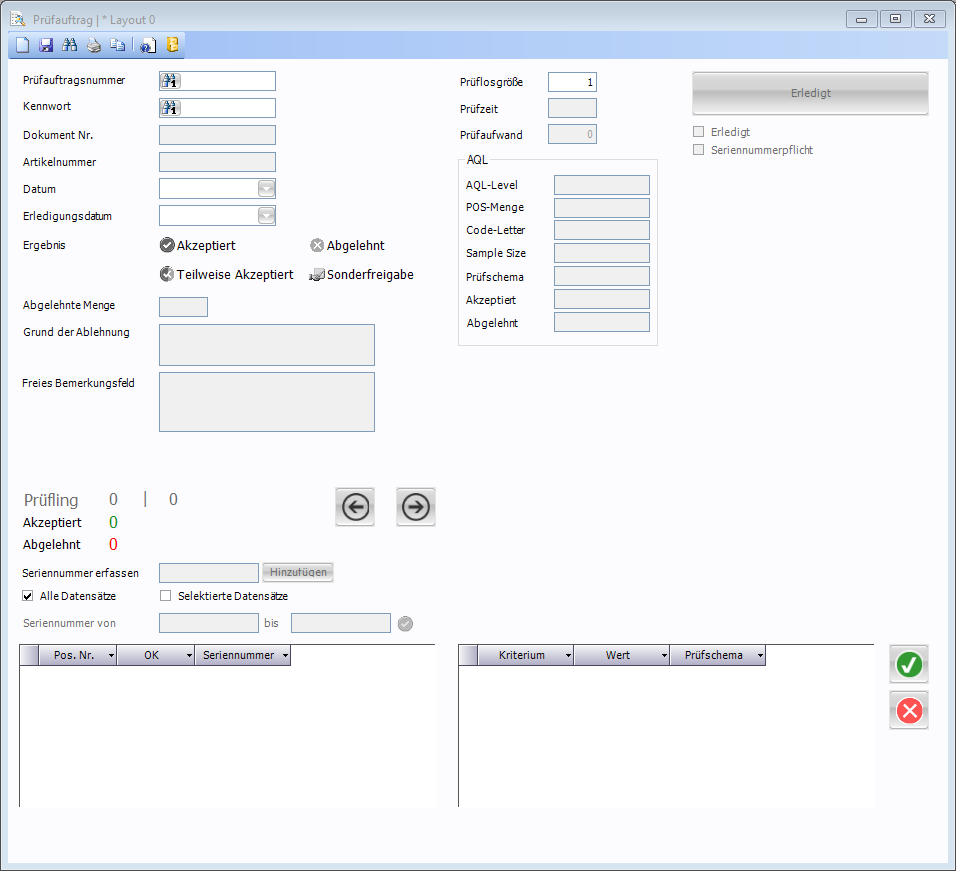Select Akzeptiert result option

(198, 245)
